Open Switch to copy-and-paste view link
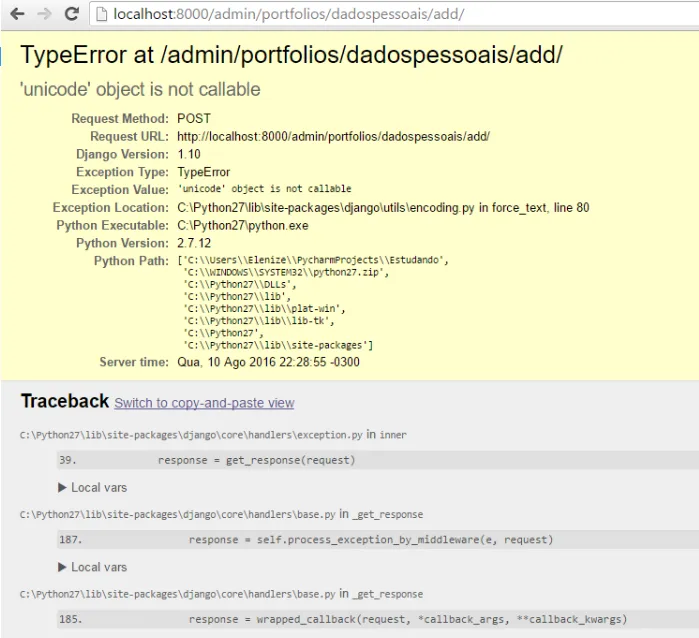The width and height of the screenshot is (699, 638). click(204, 403)
